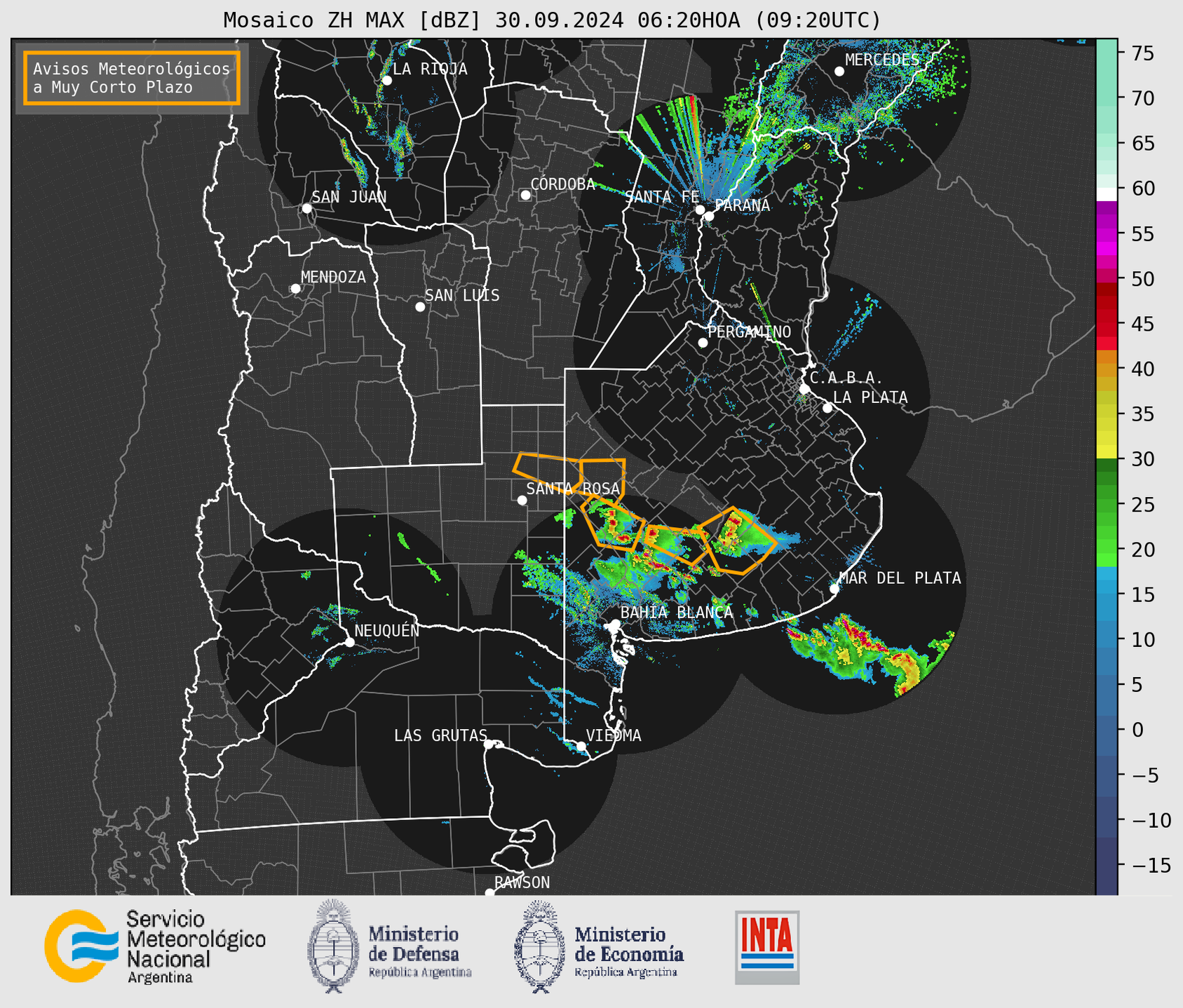Click the MAR DEL PLATA city marker dot
The image size is (1183, 1008).
(834, 589)
